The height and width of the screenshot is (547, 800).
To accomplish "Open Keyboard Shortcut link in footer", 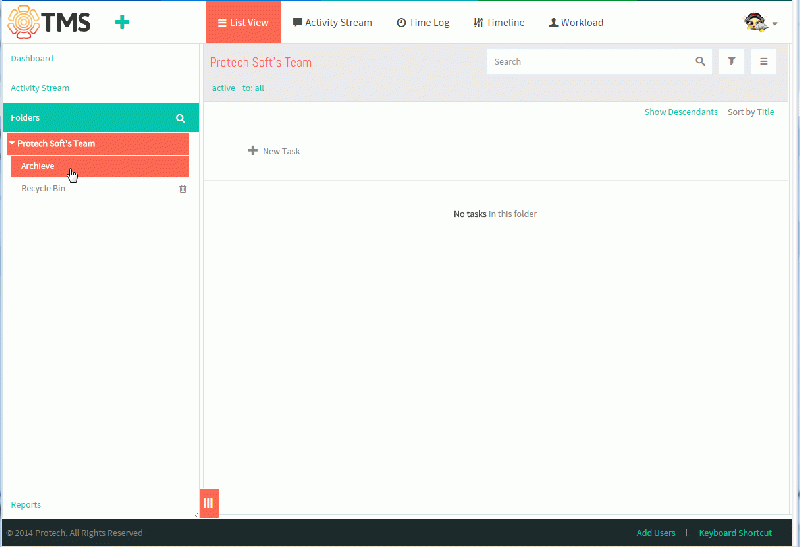I will pos(735,533).
